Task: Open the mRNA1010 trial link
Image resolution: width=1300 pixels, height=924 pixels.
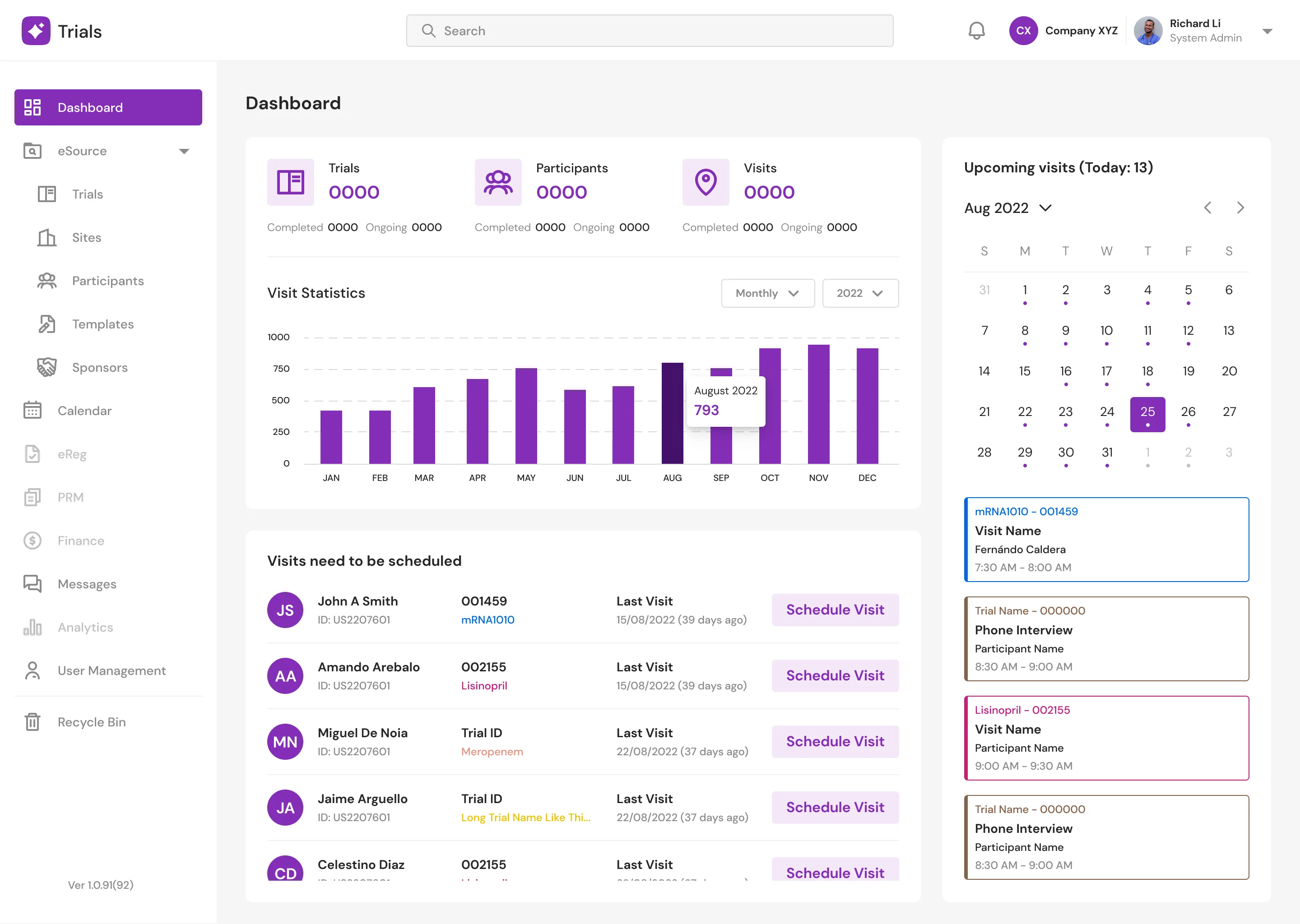Action: coord(487,619)
